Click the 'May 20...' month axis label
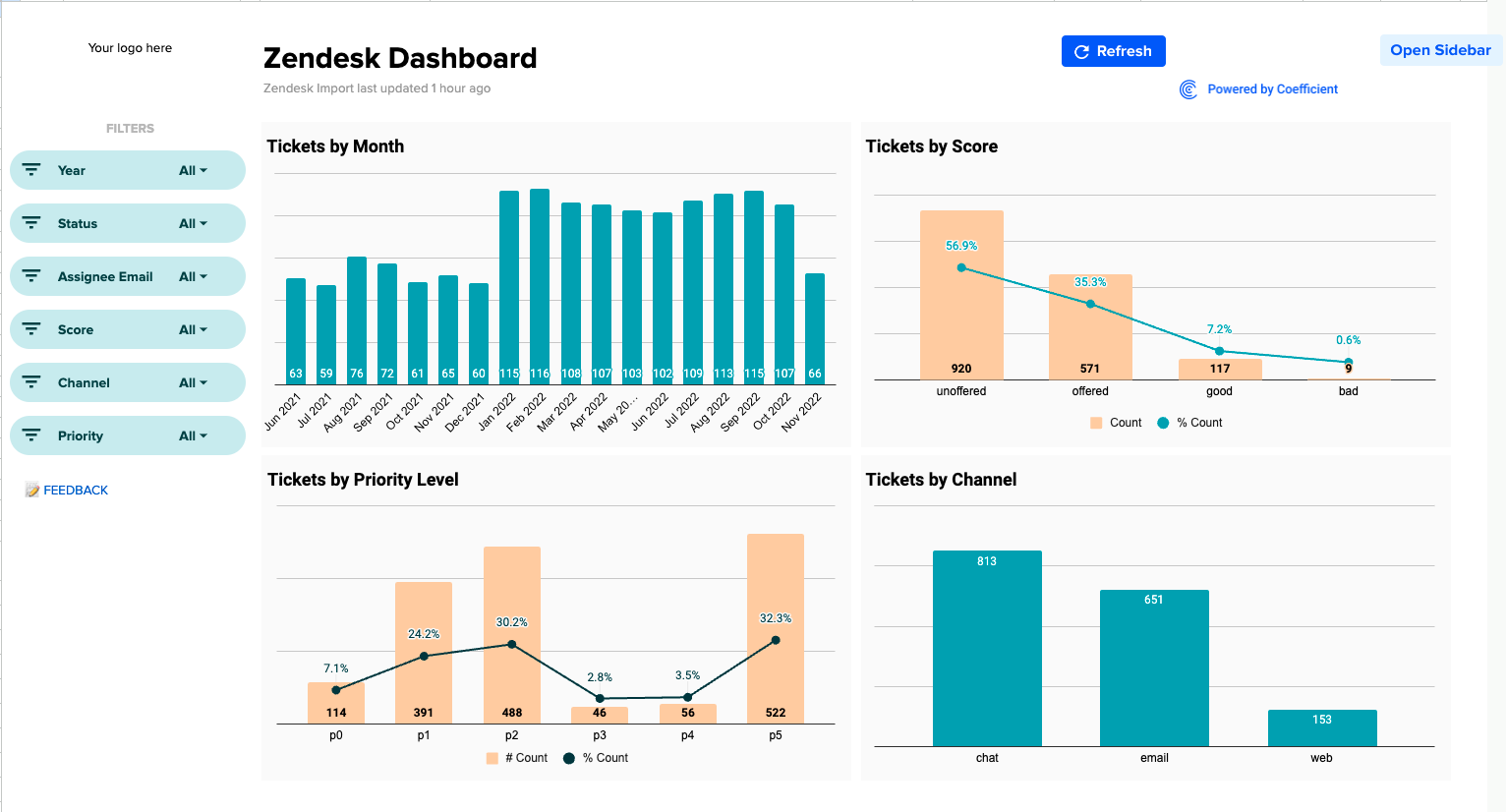1506x812 pixels. click(618, 414)
